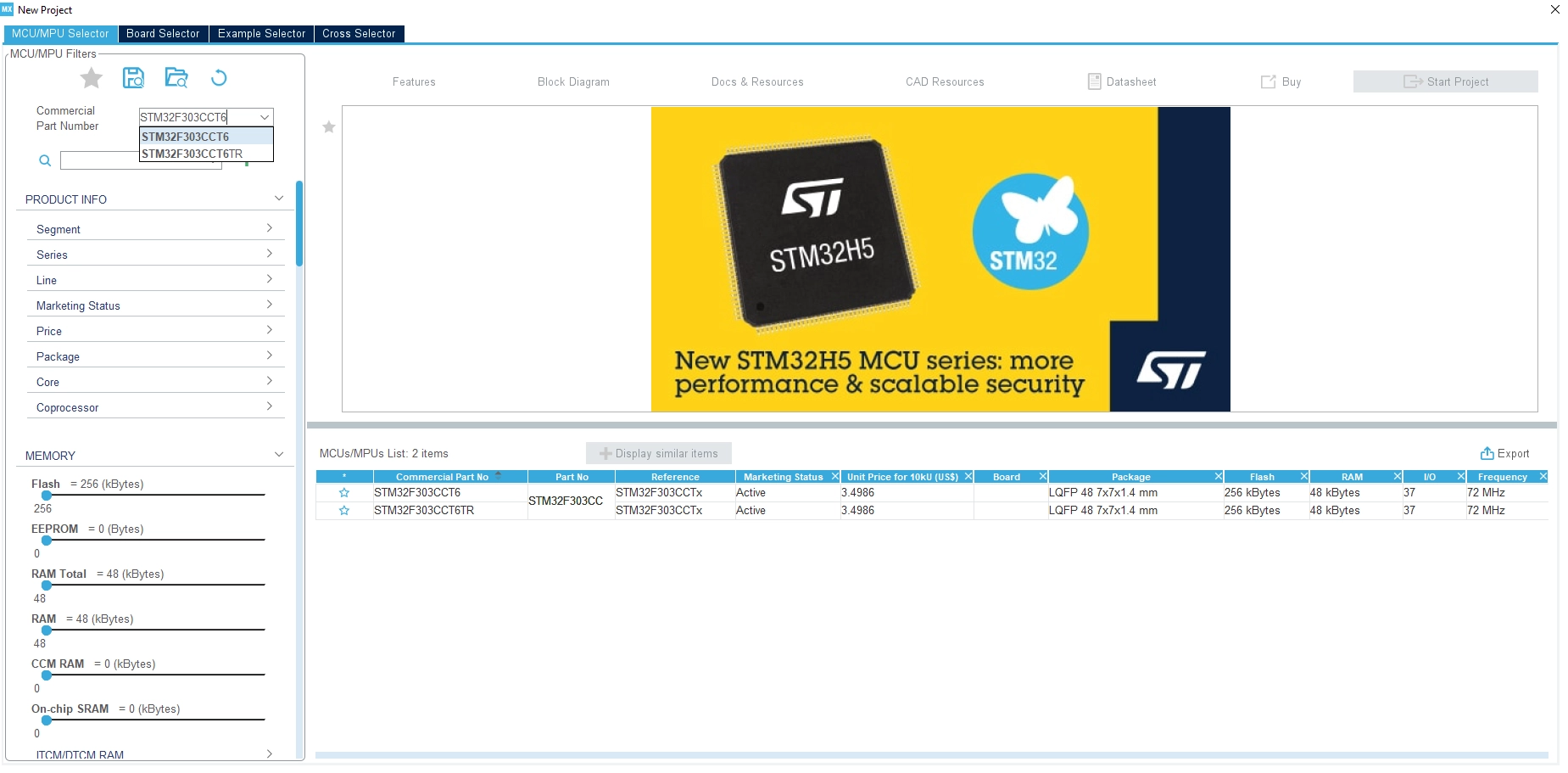
Task: Click the MX application icon in the title bar
Action: [8, 9]
